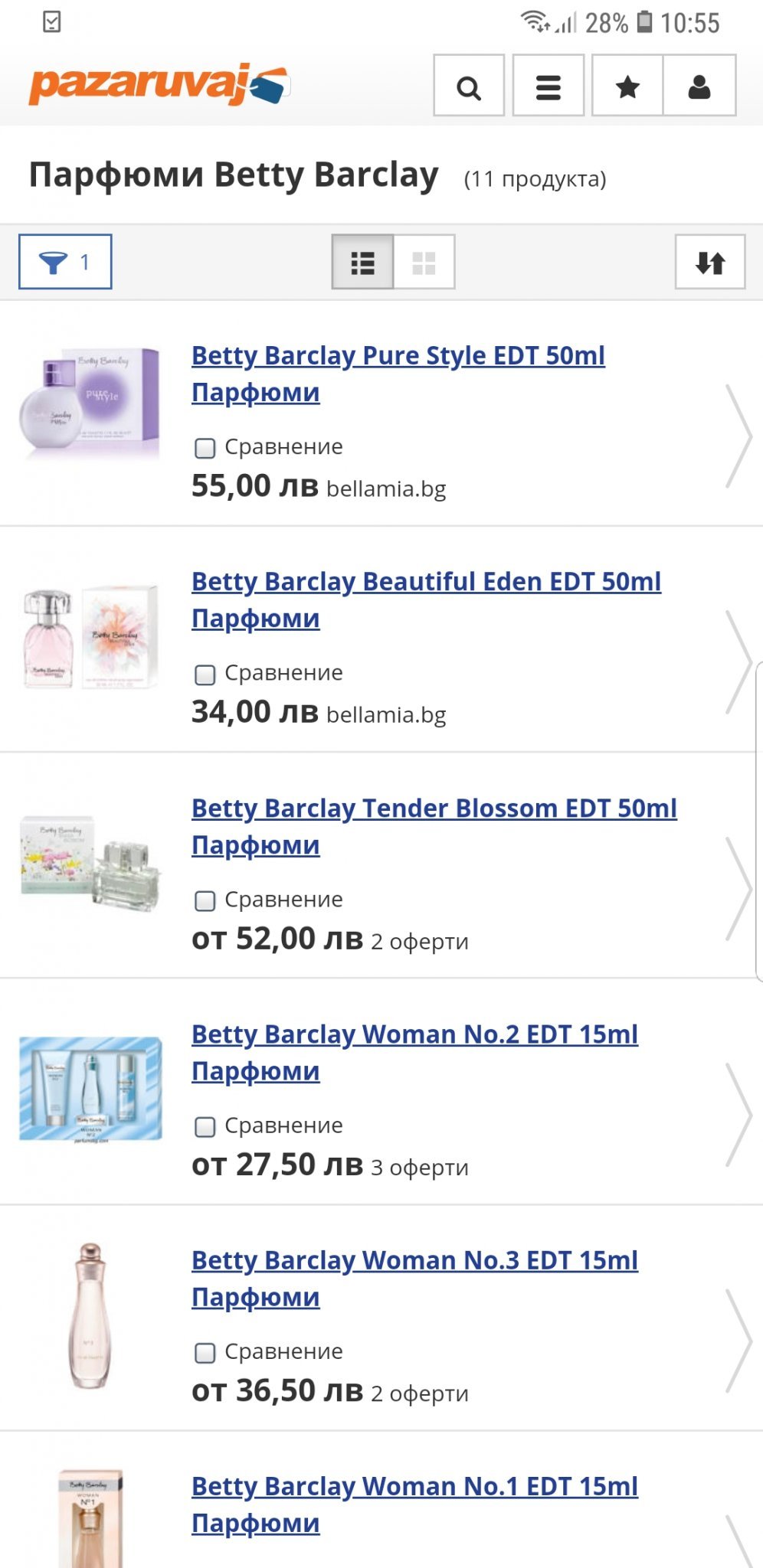Tap the Pure Style perfume thumbnail
This screenshot has width=763, height=1568.
(x=90, y=403)
